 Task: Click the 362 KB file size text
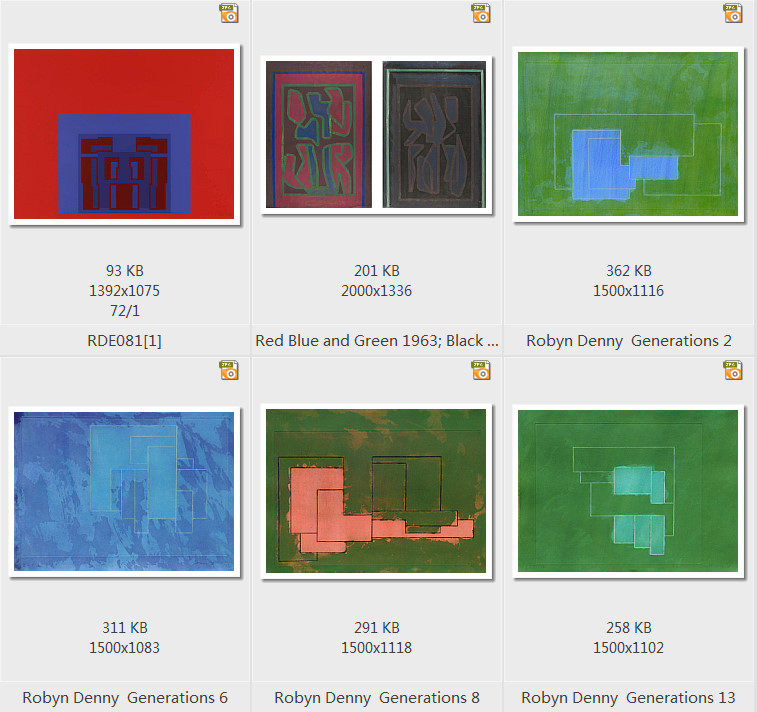pyautogui.click(x=629, y=271)
